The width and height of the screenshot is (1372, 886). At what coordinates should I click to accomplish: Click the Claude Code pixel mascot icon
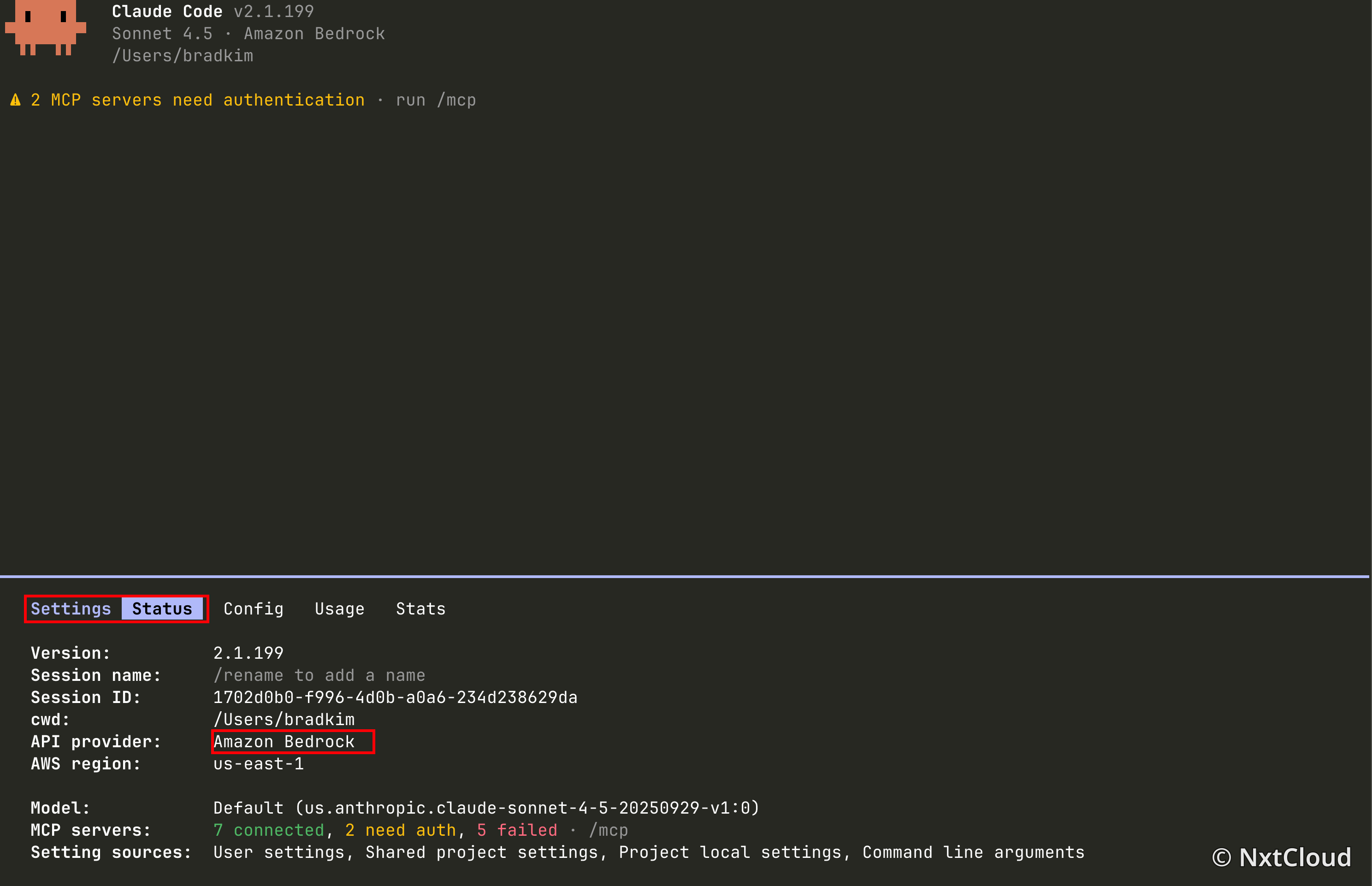(46, 28)
